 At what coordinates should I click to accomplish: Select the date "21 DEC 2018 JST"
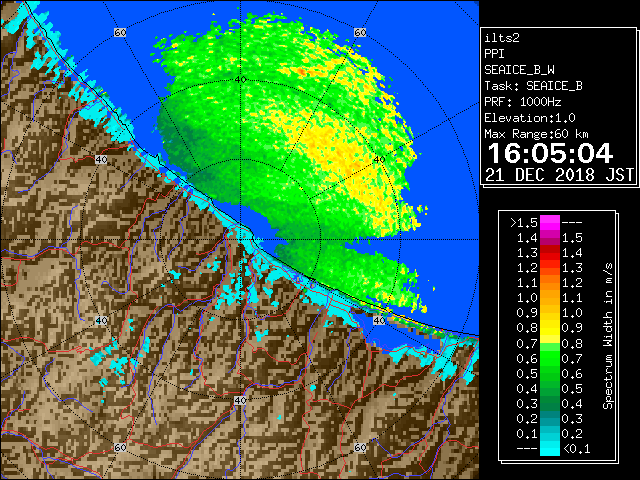click(x=559, y=175)
